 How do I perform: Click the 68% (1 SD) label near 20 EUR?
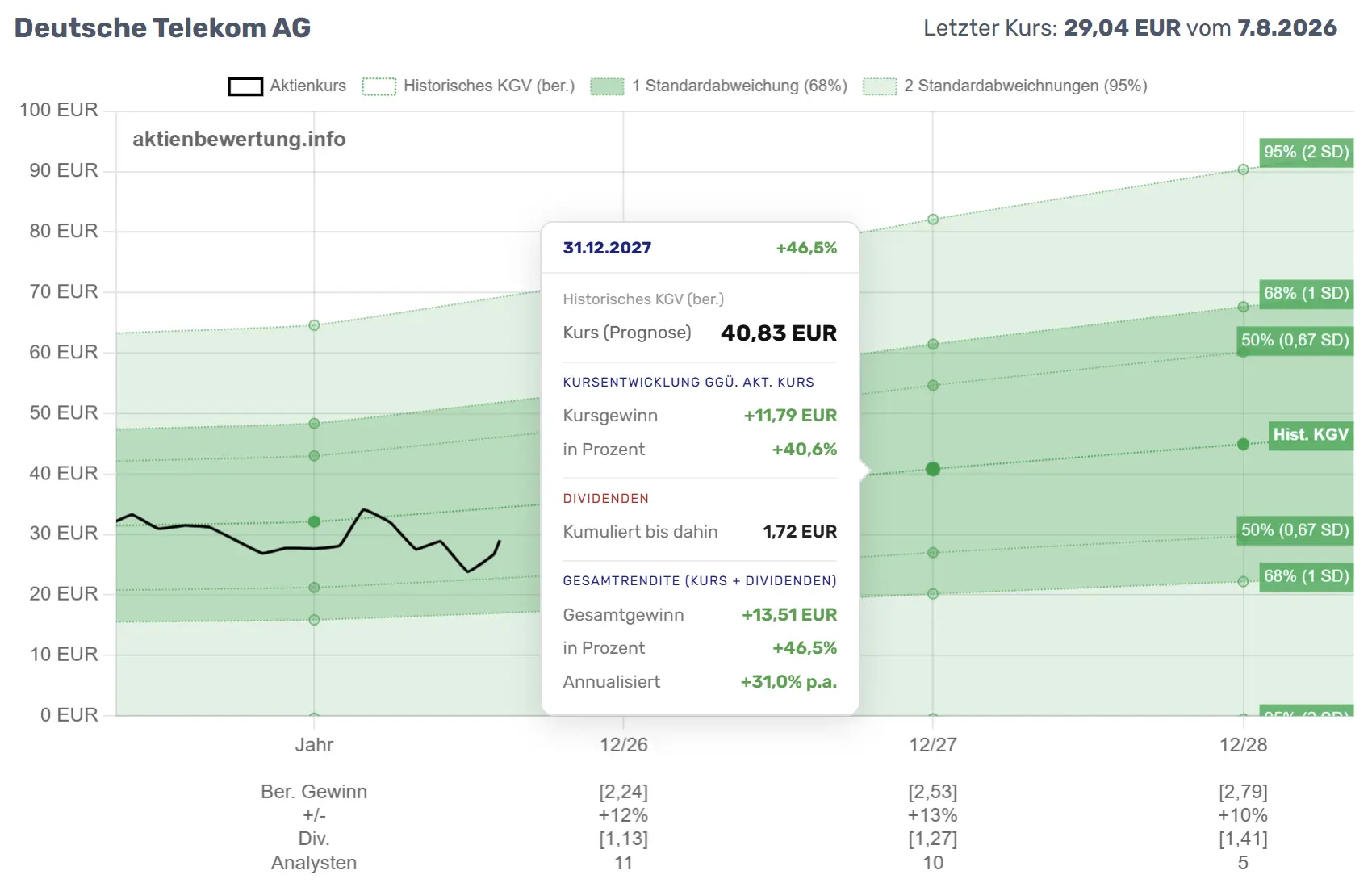pos(1306,576)
